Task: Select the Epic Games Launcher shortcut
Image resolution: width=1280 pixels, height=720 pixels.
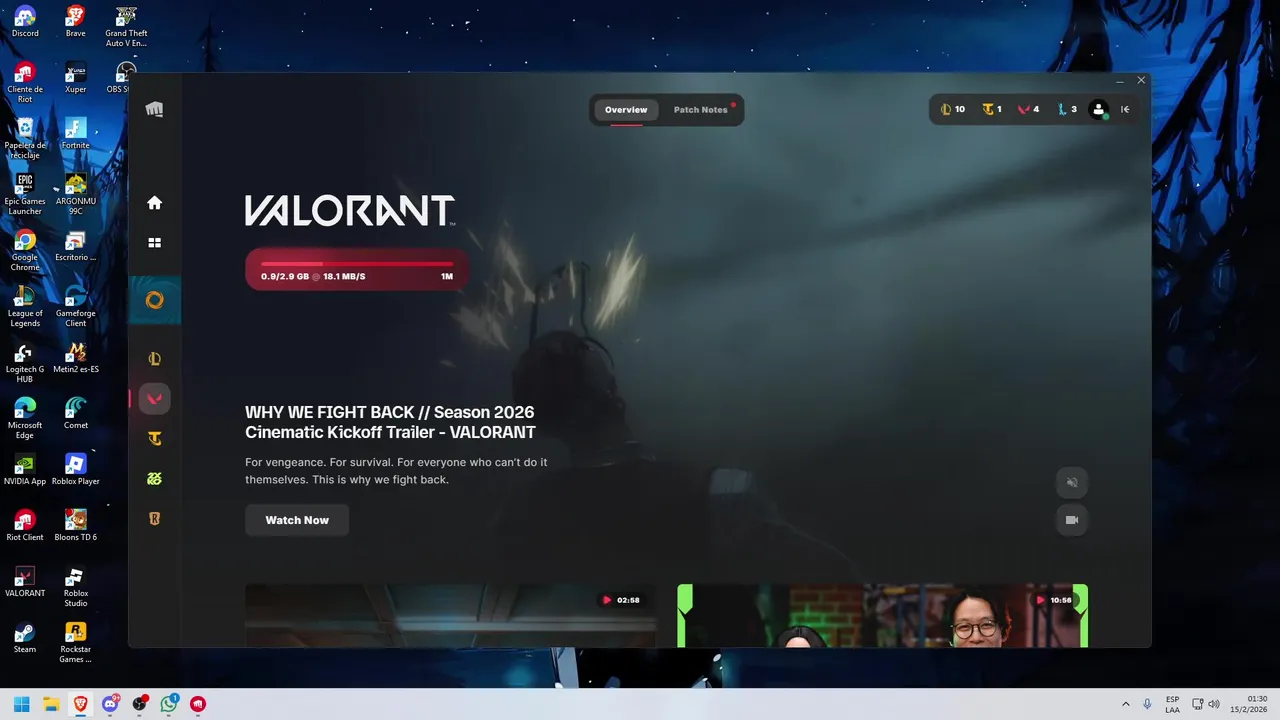Action: click(x=25, y=194)
